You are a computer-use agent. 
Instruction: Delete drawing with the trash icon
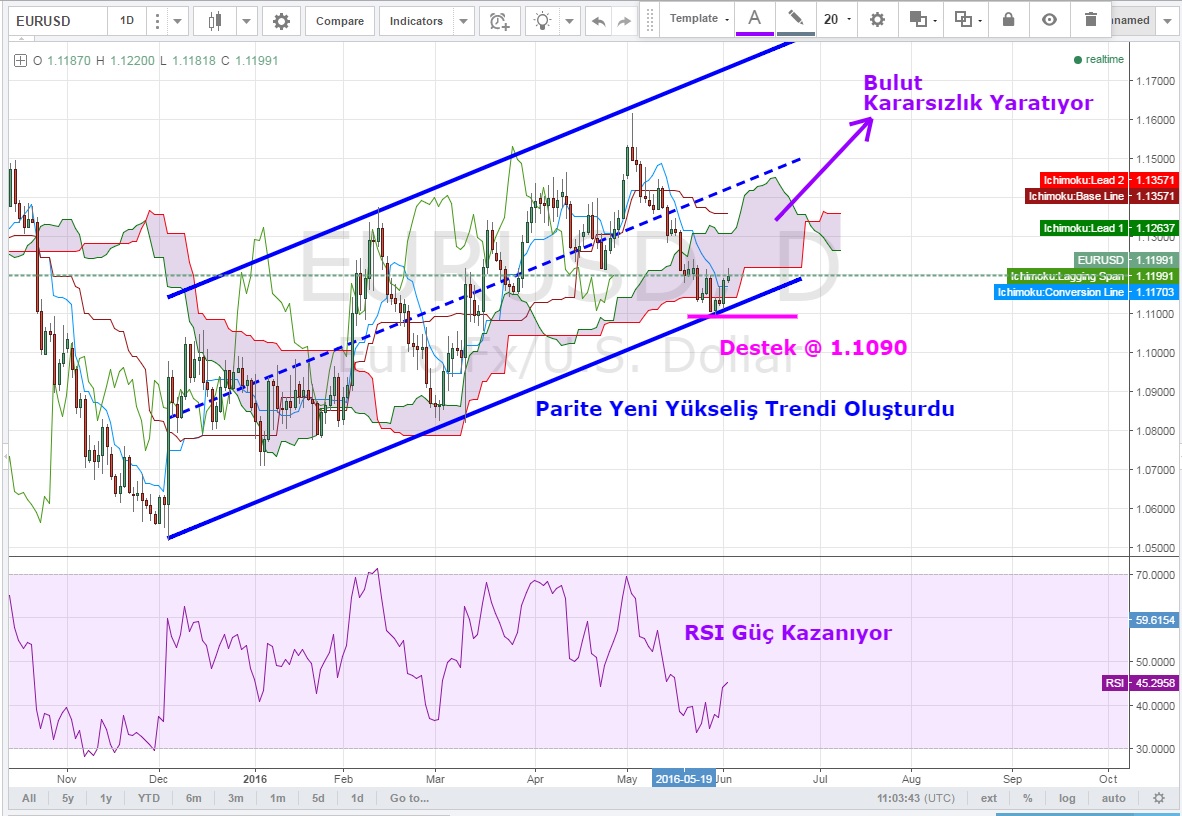(x=1090, y=19)
